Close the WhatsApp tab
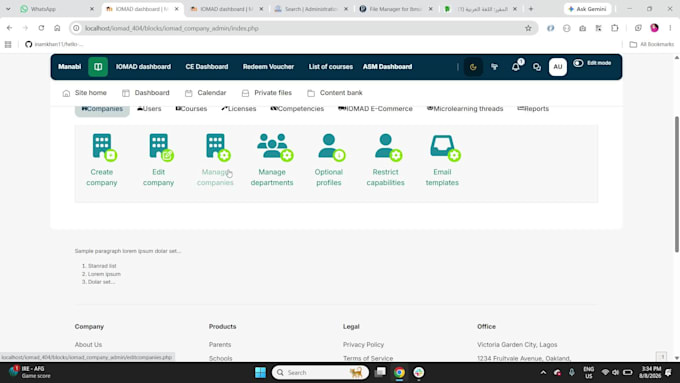This screenshot has height=383, width=680. [x=92, y=9]
